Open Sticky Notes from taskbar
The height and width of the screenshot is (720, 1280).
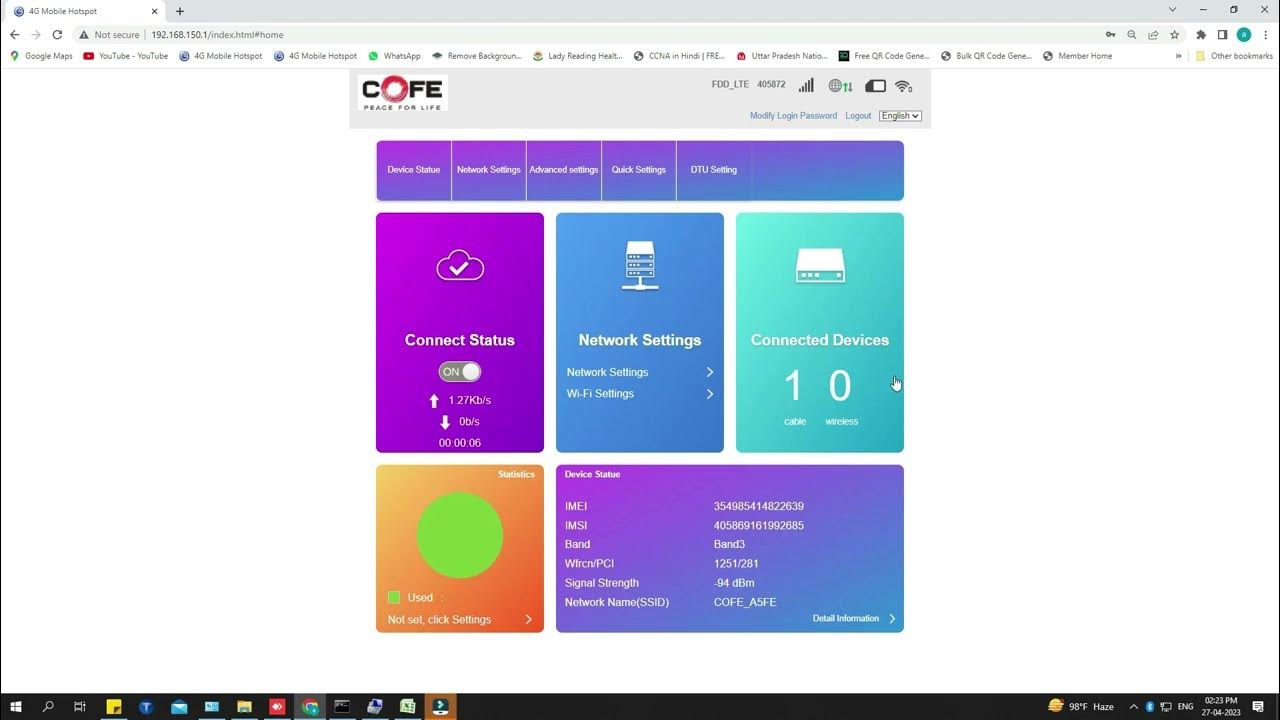tap(114, 706)
